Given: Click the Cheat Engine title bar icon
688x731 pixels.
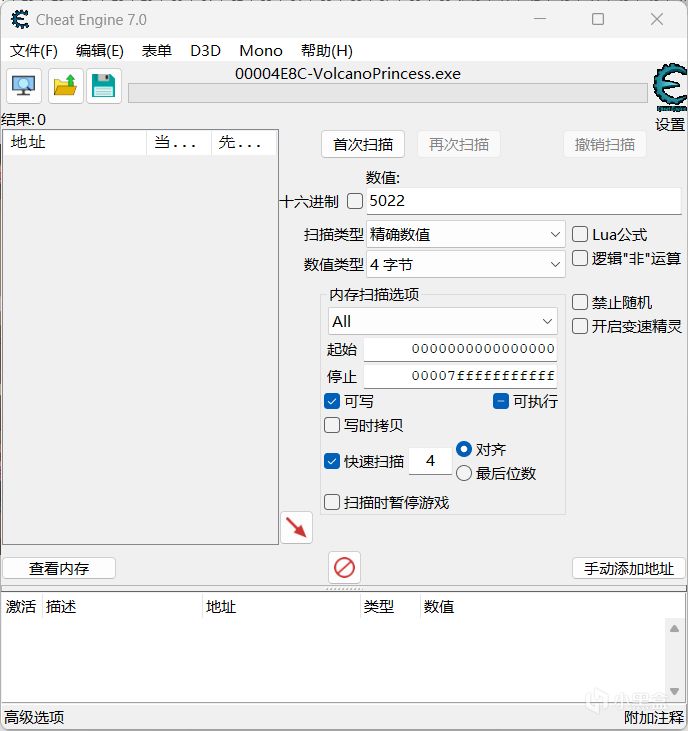Looking at the screenshot, I should pos(20,20).
